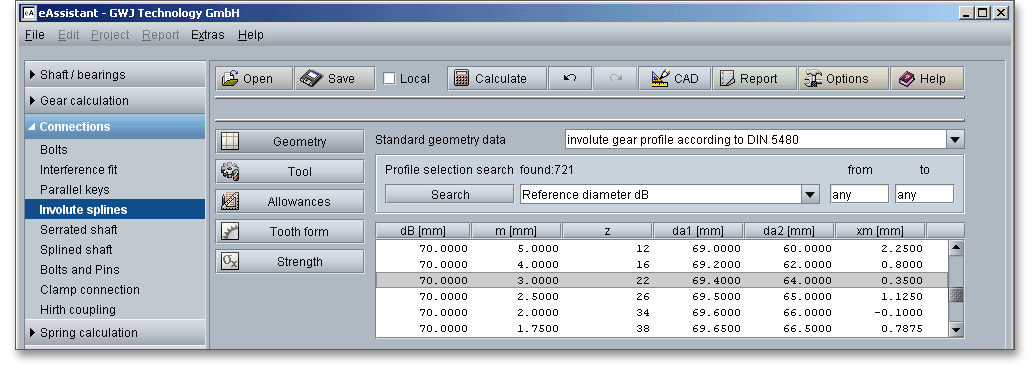Click the Search button
The image size is (1030, 365).
coord(450,194)
